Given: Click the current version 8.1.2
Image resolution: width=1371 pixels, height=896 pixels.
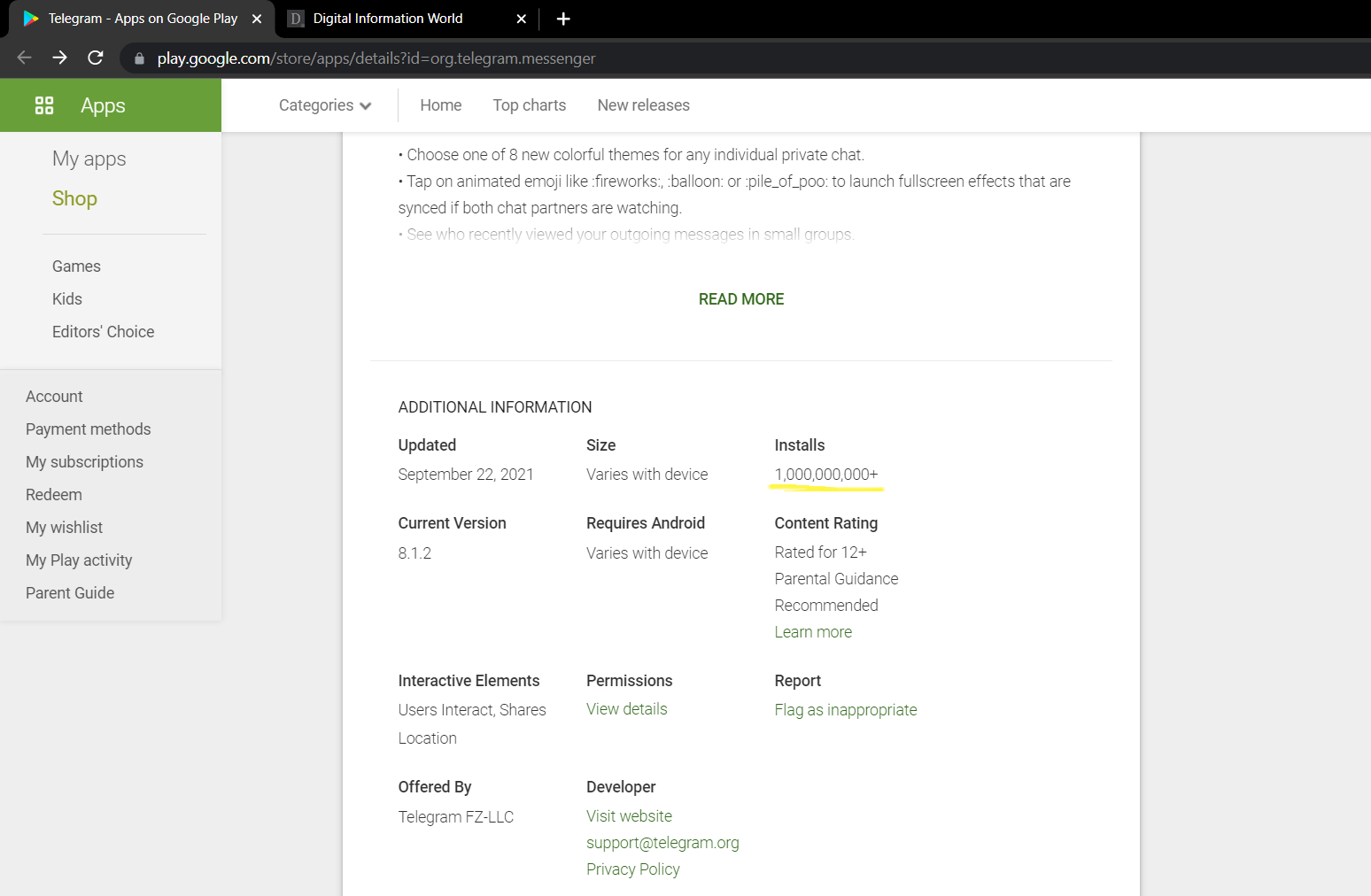Looking at the screenshot, I should [x=414, y=553].
